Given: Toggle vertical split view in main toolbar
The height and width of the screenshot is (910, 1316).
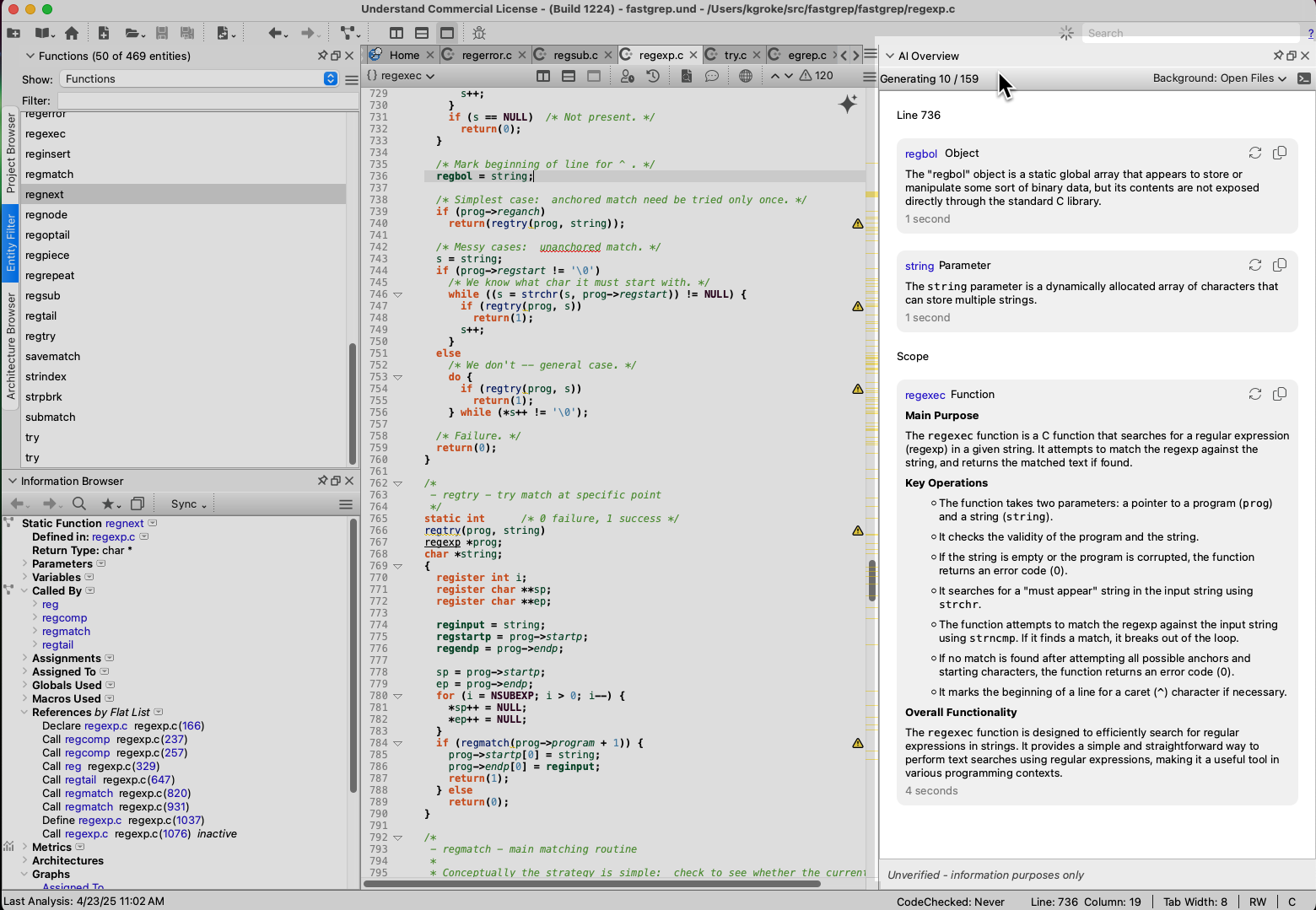Looking at the screenshot, I should (x=396, y=33).
